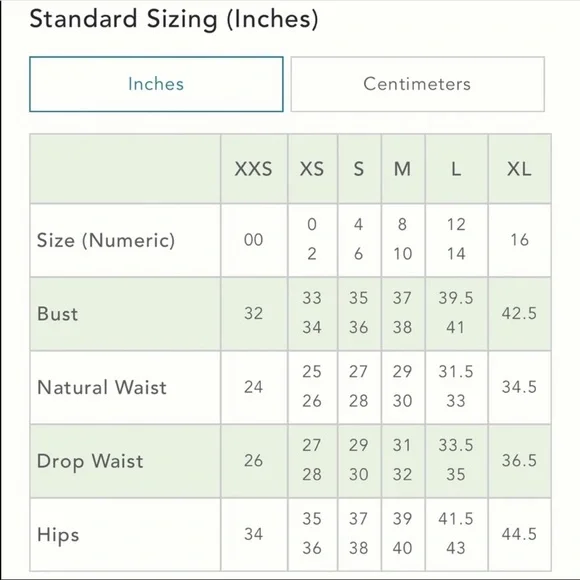Select the XL hips value 44.5
This screenshot has width=580, height=580.
519,534
